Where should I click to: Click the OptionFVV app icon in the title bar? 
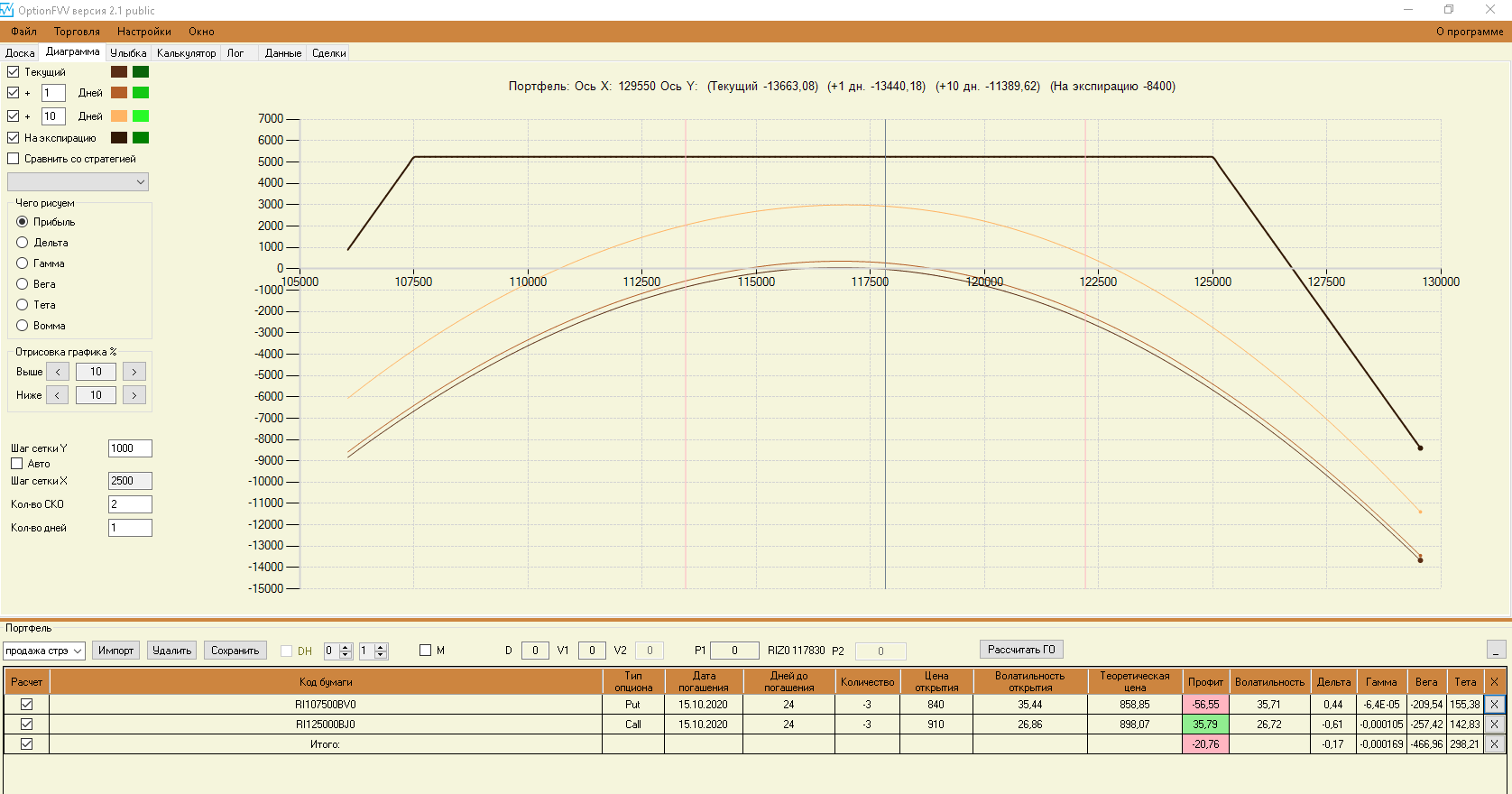tap(7, 10)
